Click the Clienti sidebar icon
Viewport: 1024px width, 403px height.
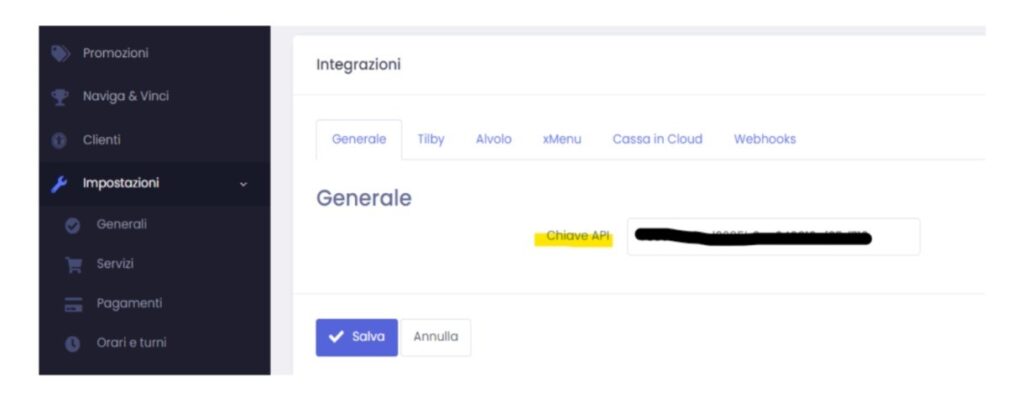[x=59, y=141]
